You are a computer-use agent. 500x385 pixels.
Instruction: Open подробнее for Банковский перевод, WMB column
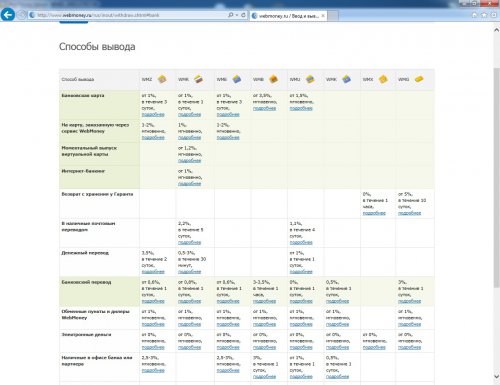click(x=264, y=301)
